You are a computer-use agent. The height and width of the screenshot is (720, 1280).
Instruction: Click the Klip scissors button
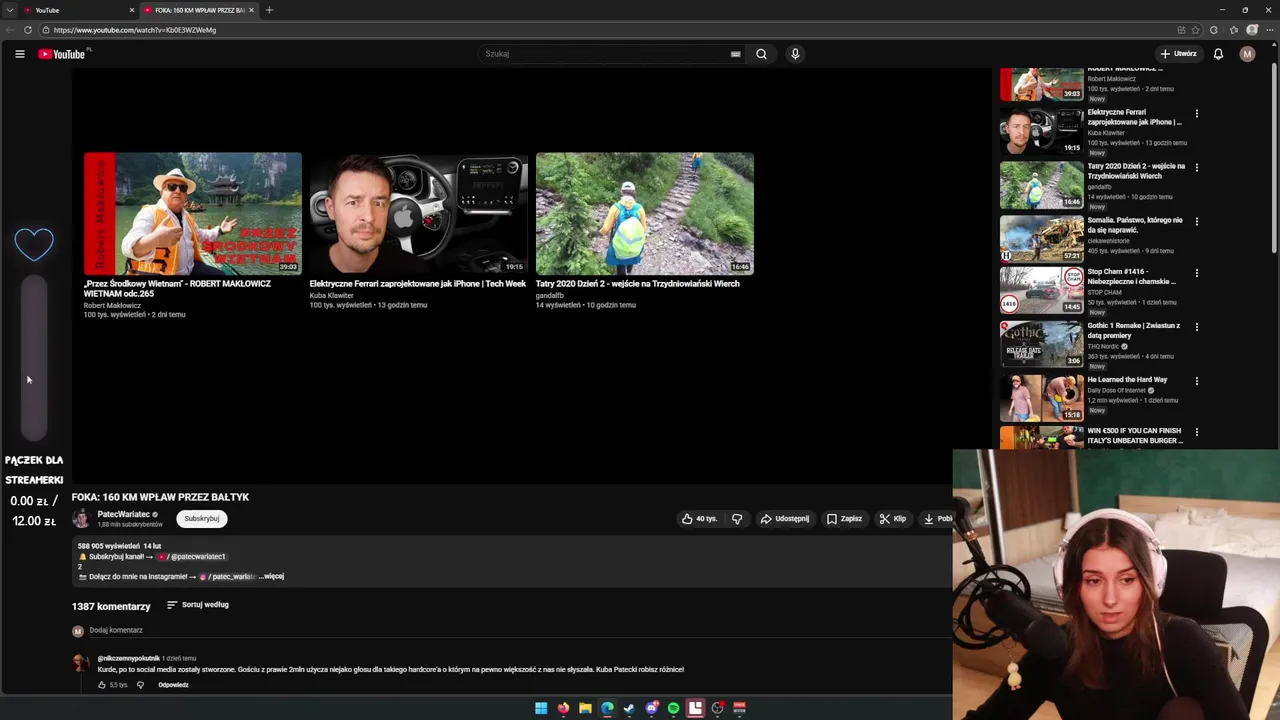click(893, 519)
